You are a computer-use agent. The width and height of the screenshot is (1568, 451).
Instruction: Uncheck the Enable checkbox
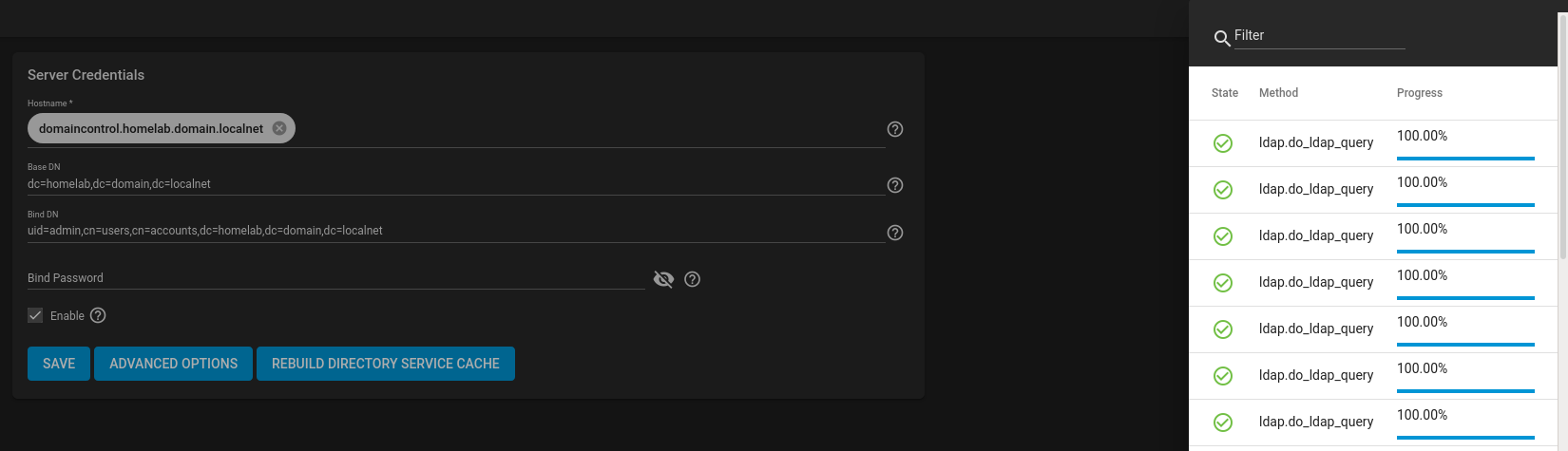pos(35,315)
